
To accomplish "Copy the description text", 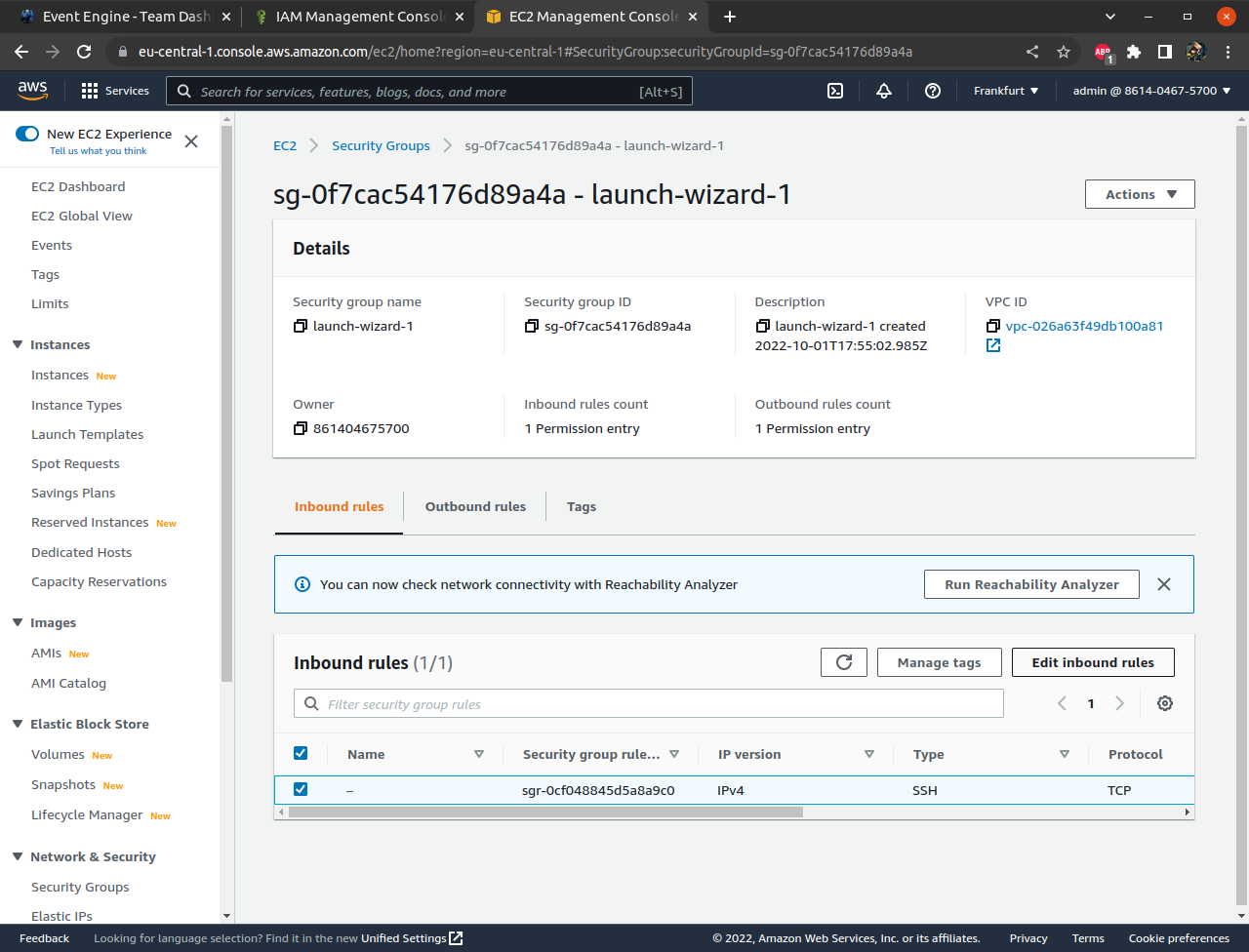I will [763, 326].
